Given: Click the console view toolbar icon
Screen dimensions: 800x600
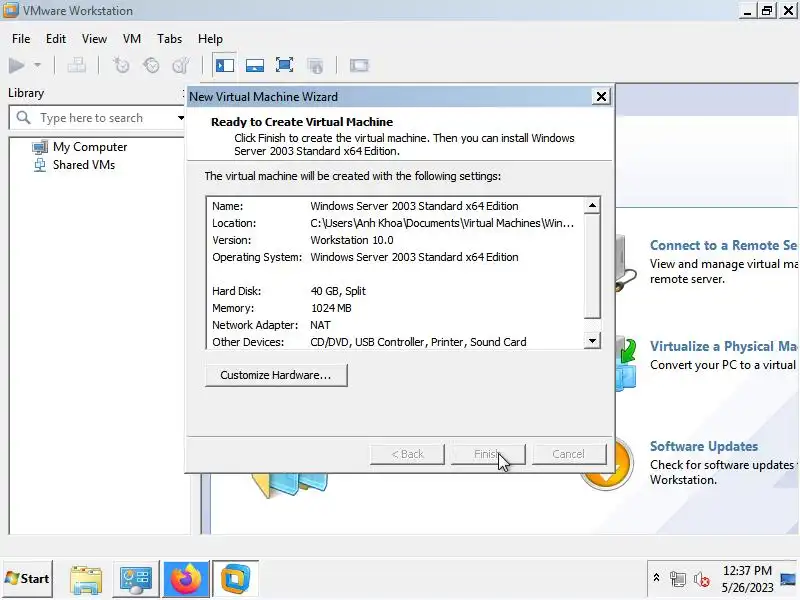Looking at the screenshot, I should pos(359,65).
